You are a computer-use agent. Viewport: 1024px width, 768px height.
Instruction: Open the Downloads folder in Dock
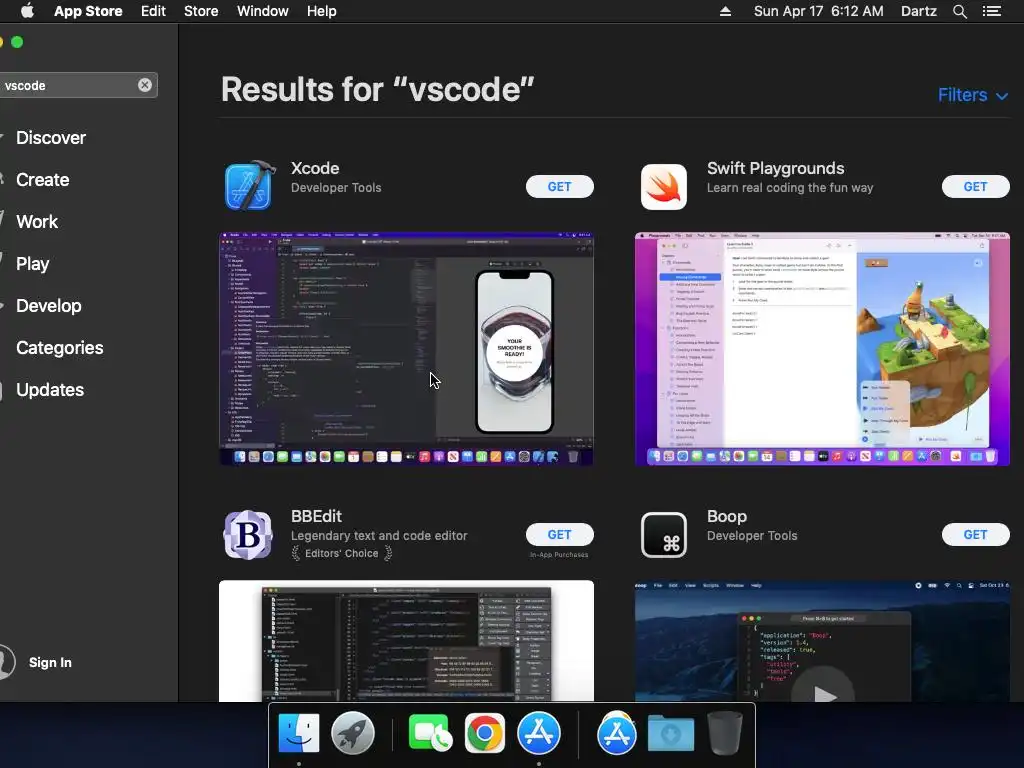click(x=671, y=733)
